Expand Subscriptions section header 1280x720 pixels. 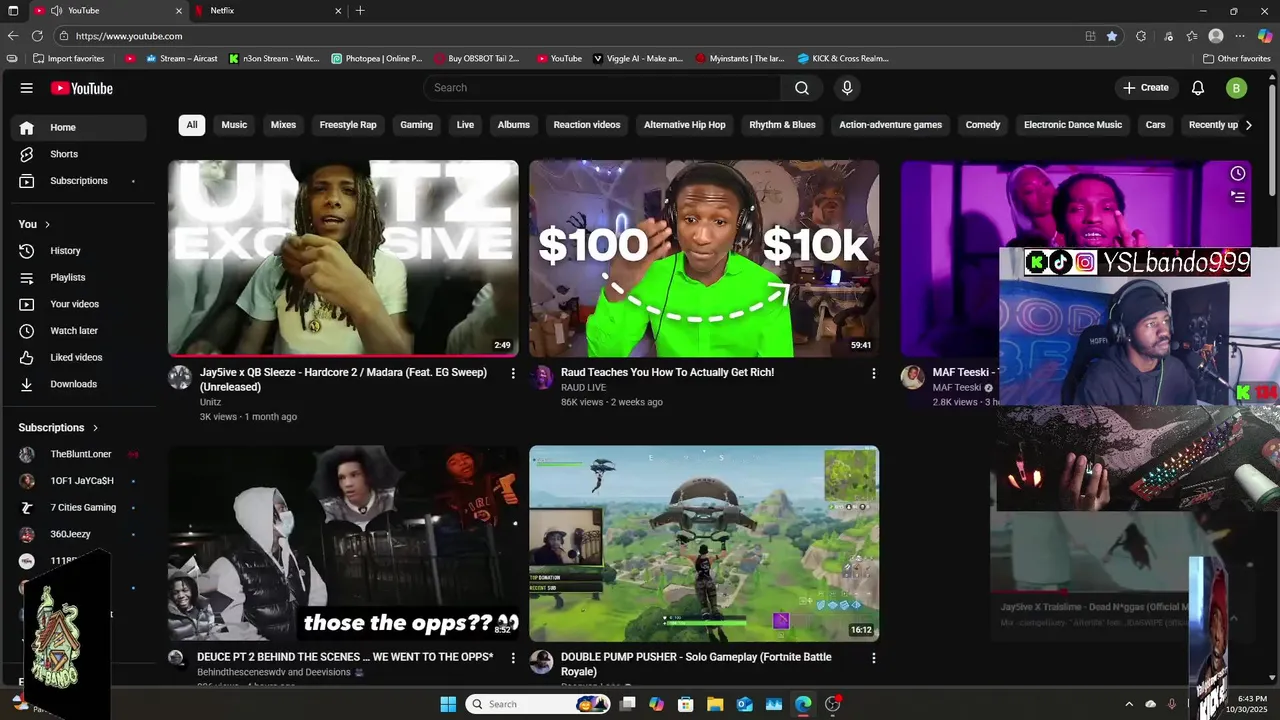pos(59,427)
